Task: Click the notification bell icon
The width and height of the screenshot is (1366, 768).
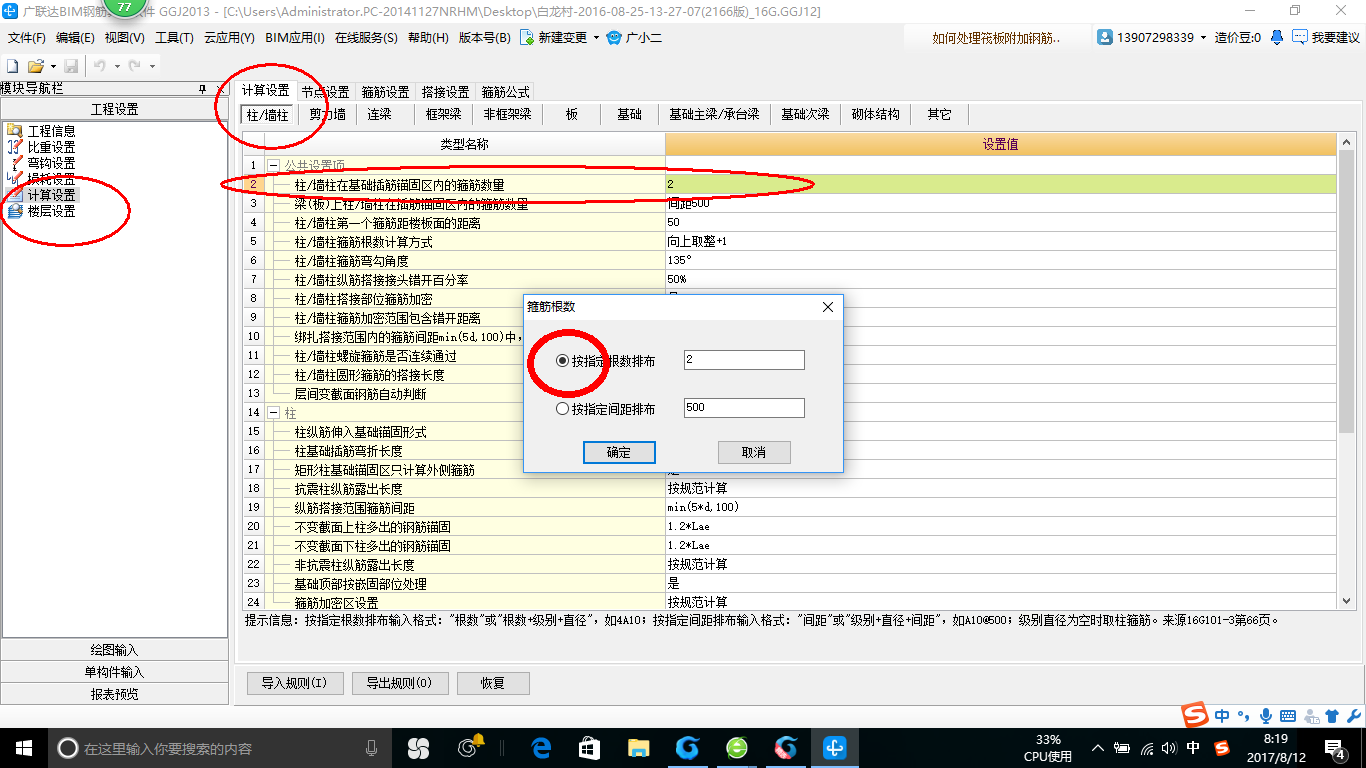Action: click(x=1277, y=37)
